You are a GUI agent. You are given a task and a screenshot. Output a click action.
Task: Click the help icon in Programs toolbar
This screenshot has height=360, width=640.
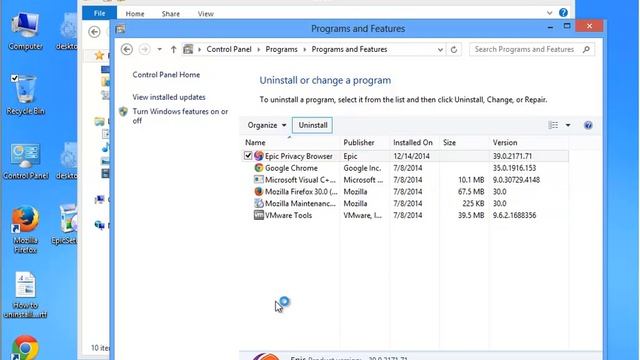click(588, 125)
